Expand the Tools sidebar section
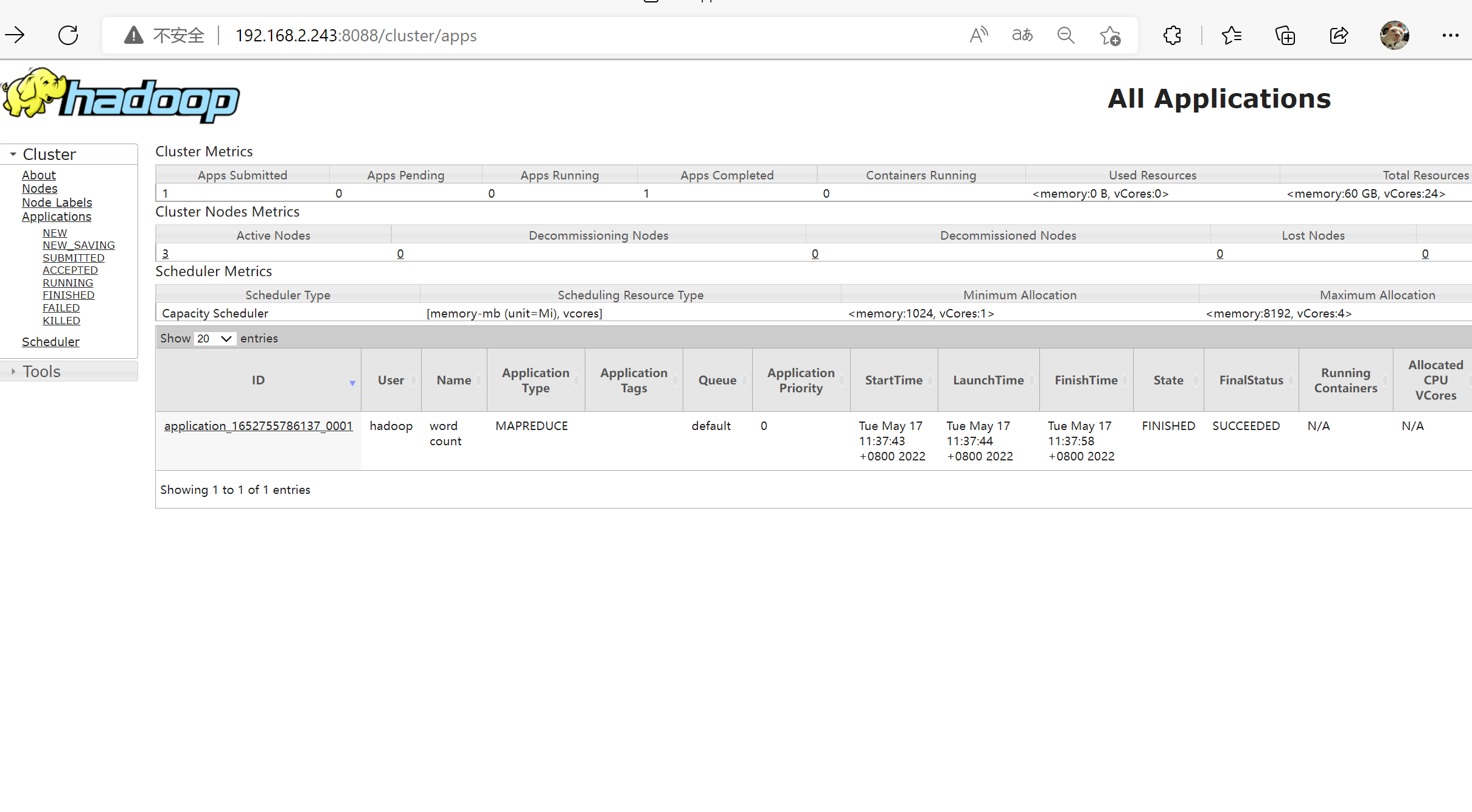This screenshot has width=1472, height=812. (13, 371)
